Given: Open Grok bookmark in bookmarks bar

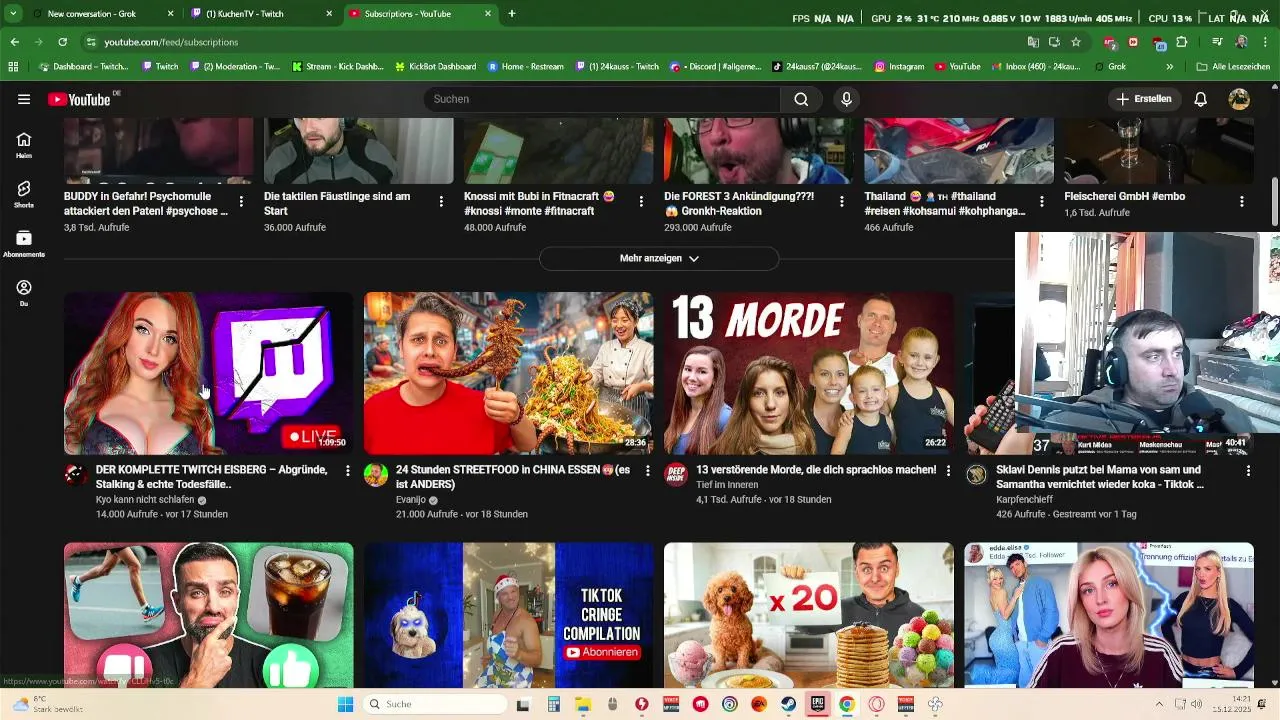Looking at the screenshot, I should [x=1110, y=67].
